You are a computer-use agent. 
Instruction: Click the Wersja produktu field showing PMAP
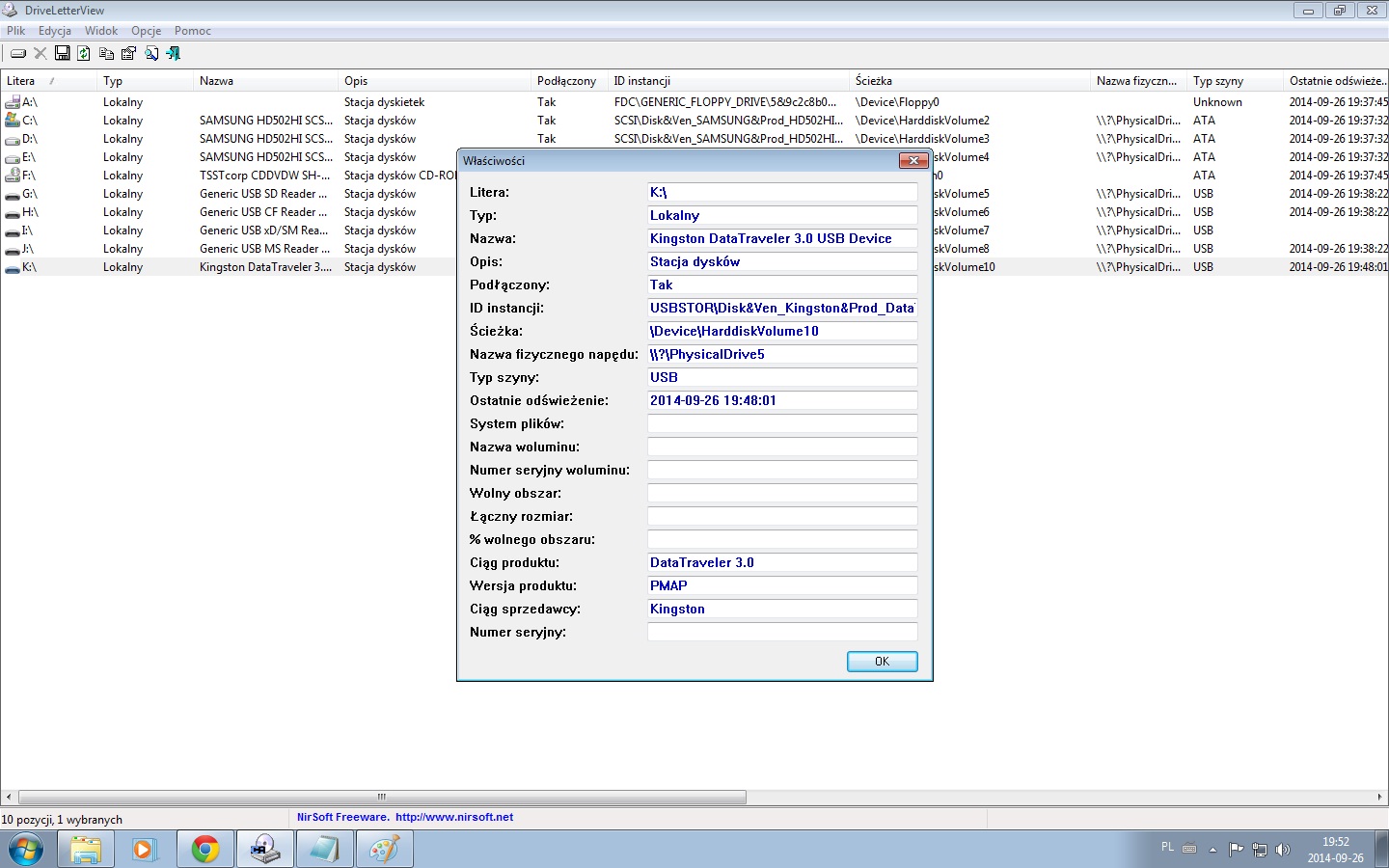tap(782, 585)
